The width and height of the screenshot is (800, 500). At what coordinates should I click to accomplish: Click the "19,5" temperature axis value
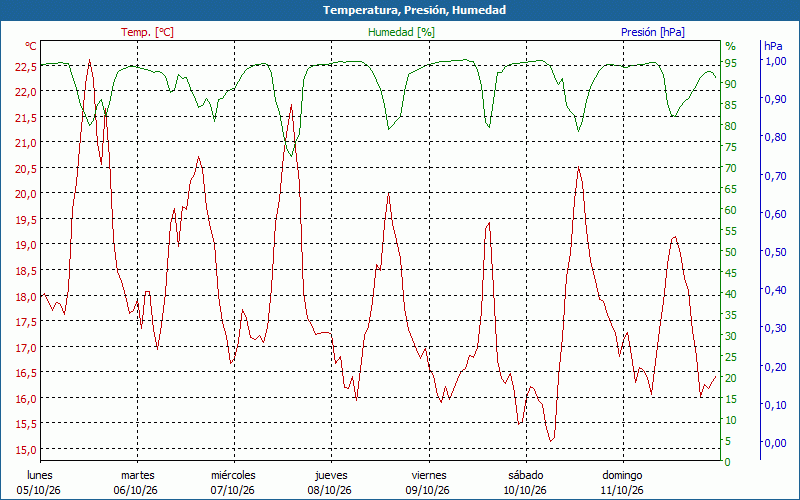[x=27, y=219]
